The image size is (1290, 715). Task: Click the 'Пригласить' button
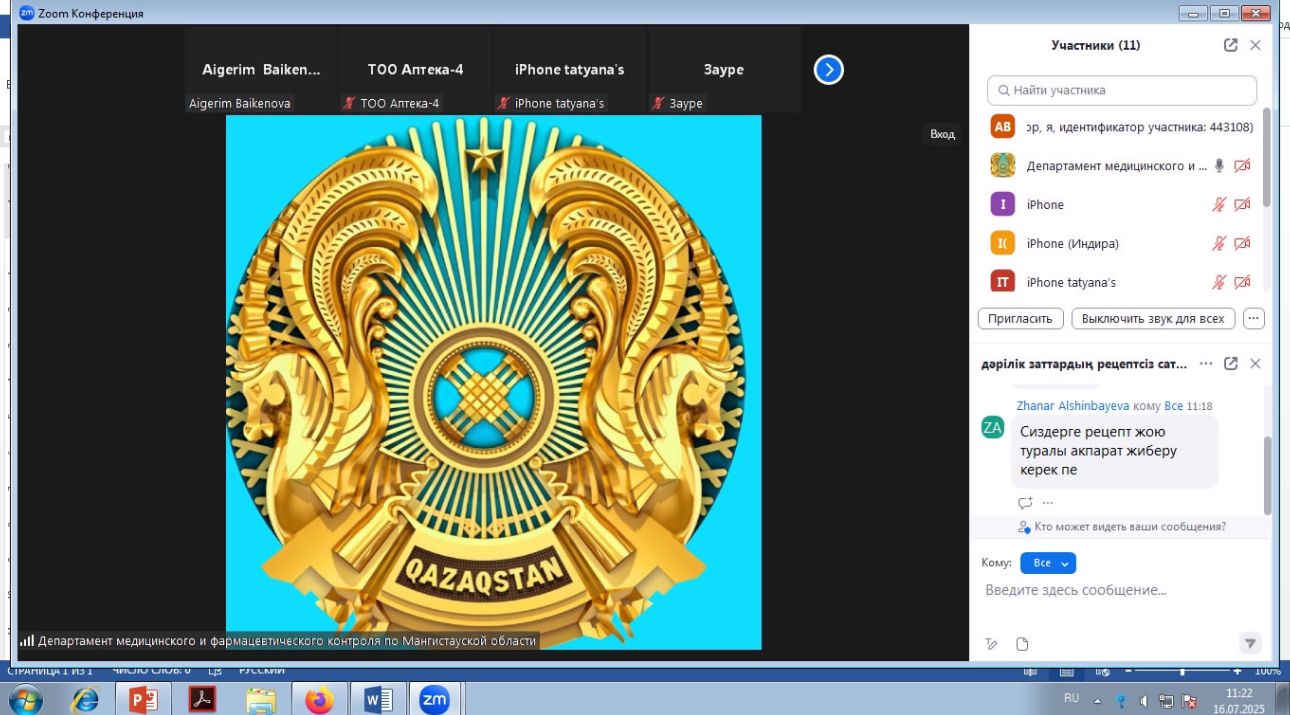pos(1020,319)
